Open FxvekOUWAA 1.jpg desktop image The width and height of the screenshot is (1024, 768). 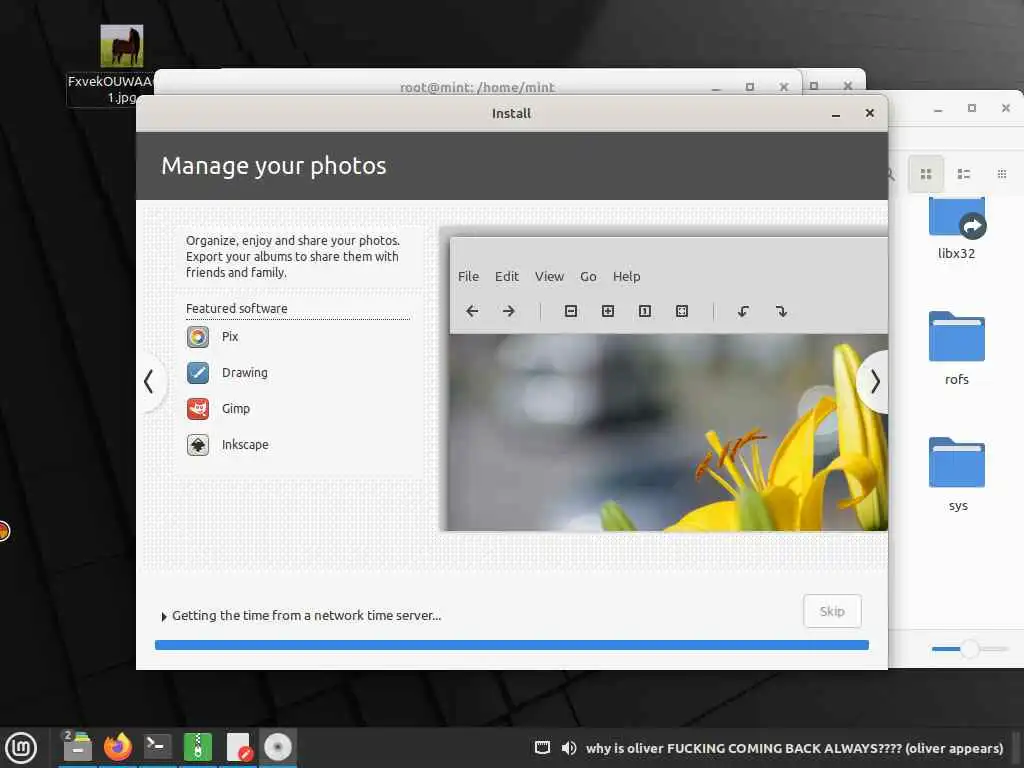click(121, 46)
